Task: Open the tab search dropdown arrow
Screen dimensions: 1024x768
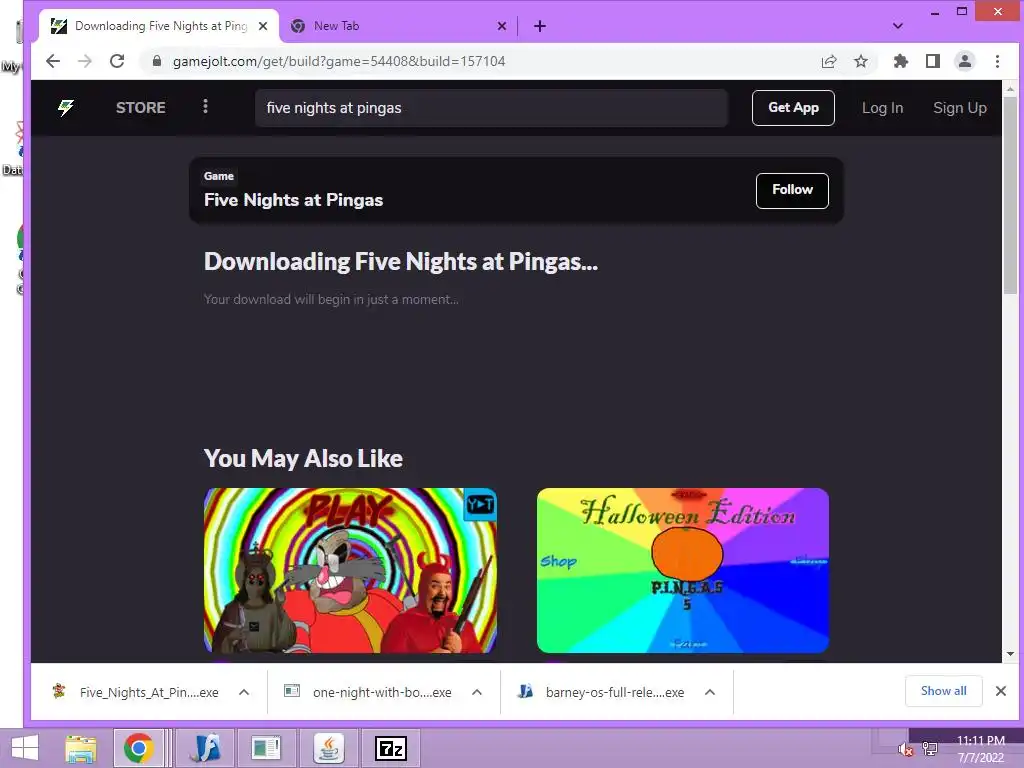Action: [x=898, y=26]
